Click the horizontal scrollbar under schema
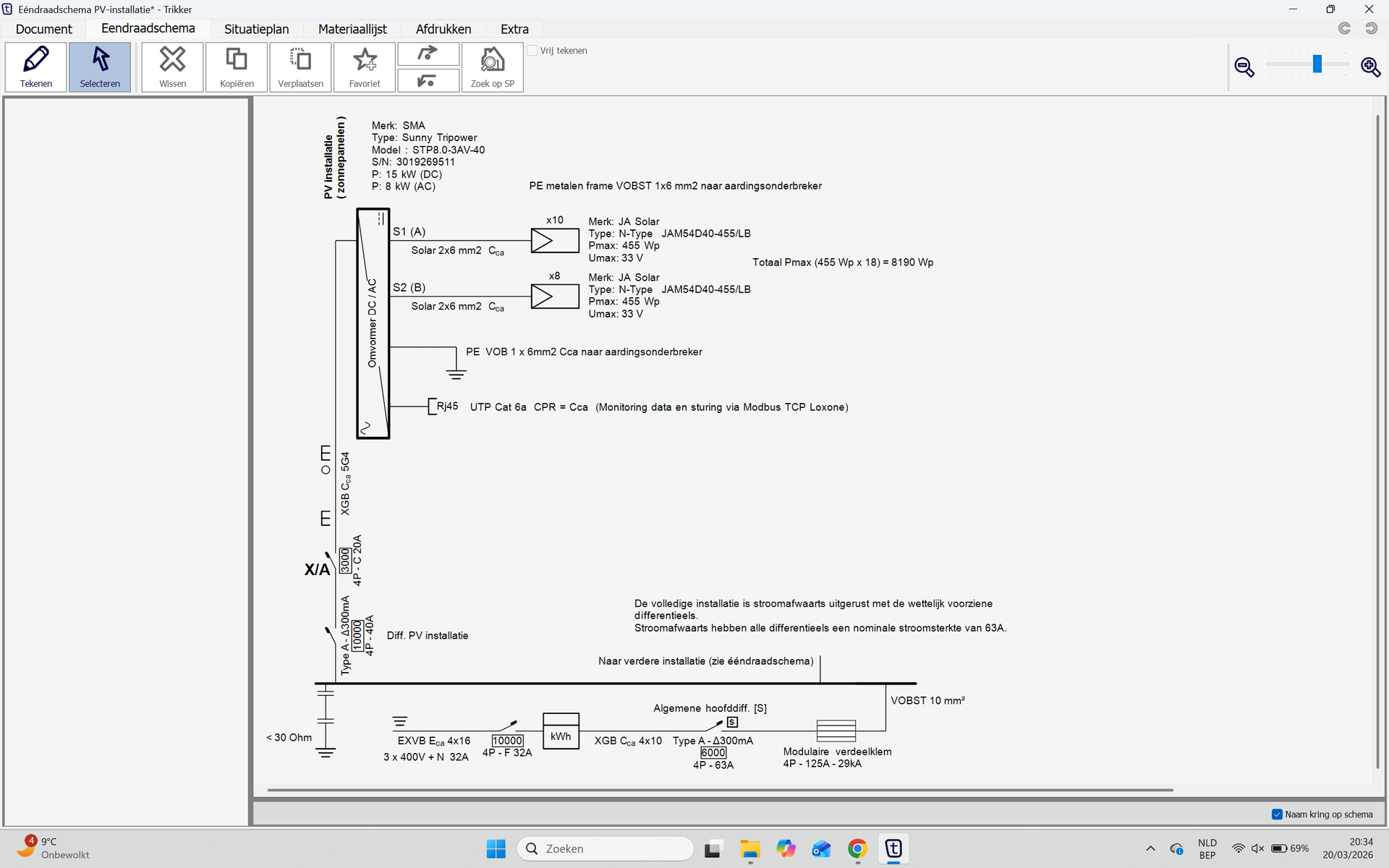 tap(719, 790)
